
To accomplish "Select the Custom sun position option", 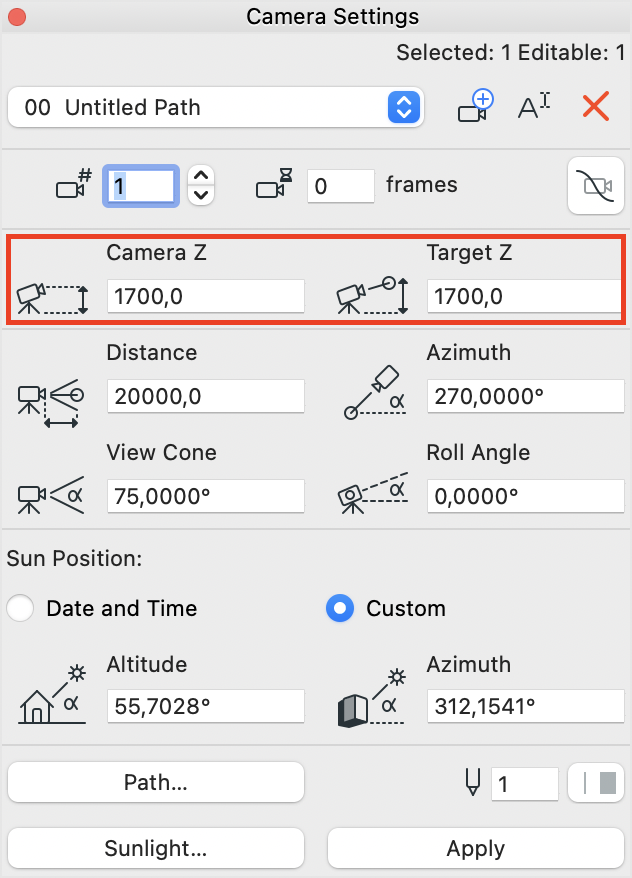I will [x=340, y=608].
